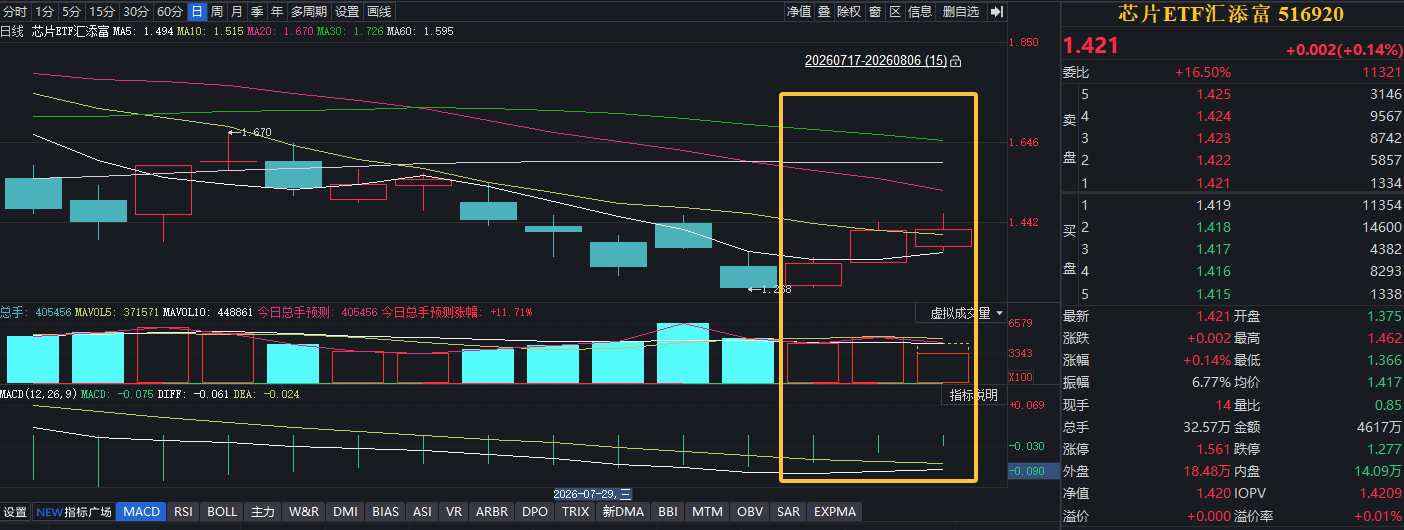Select the 1分 period
1404x530 pixels.
(44, 12)
